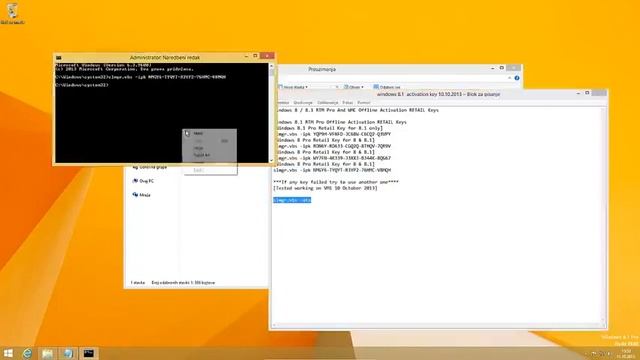Open the Recycle Bin desktop icon

point(12,12)
